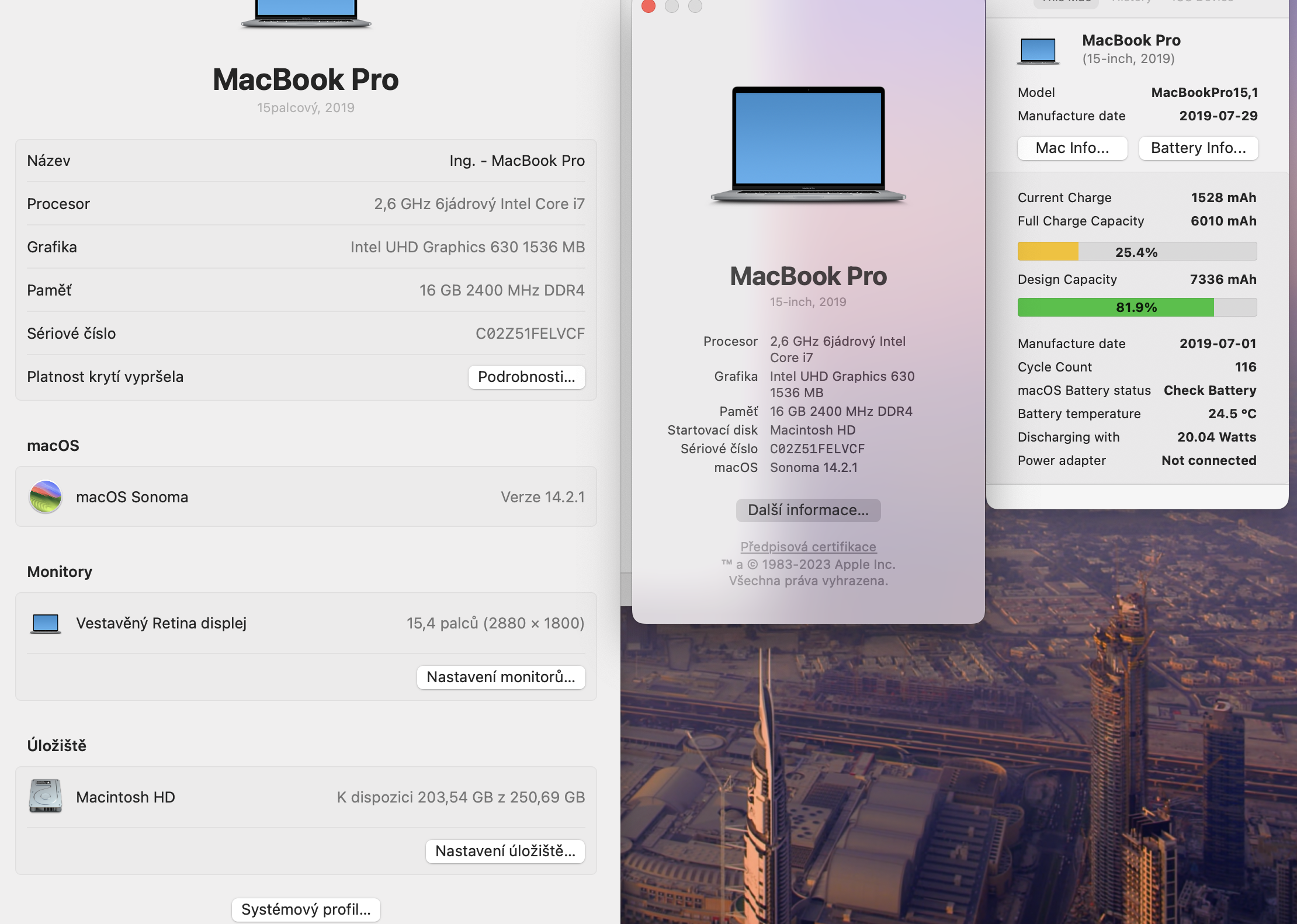
Task: Open Nastavení monitorů display settings
Action: [501, 677]
